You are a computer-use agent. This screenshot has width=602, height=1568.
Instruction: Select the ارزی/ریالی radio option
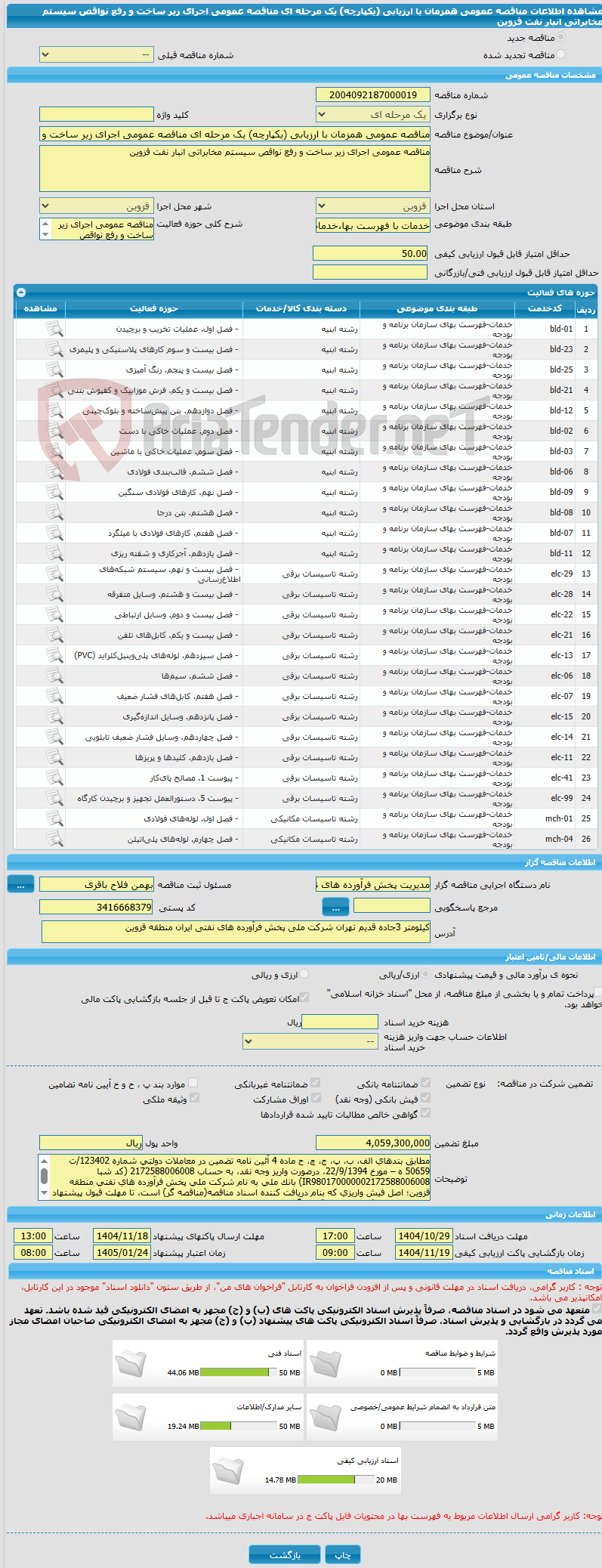[x=426, y=975]
